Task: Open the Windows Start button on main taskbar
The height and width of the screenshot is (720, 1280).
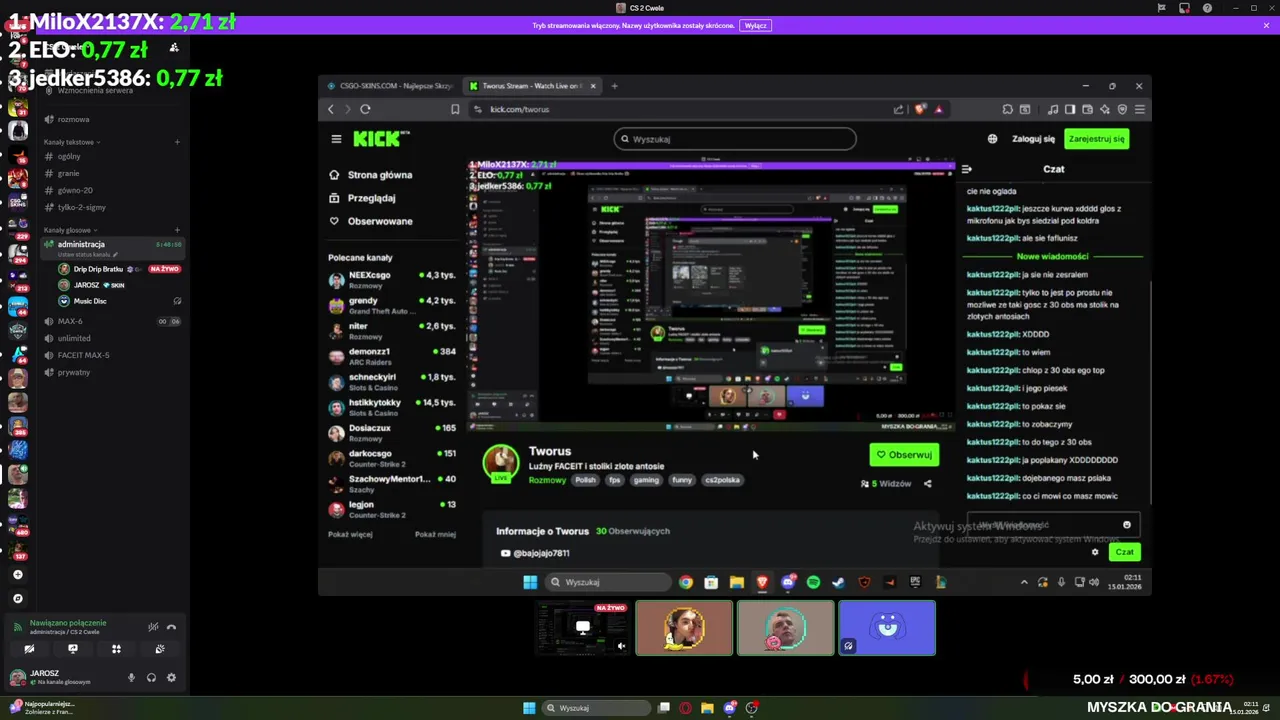Action: pyautogui.click(x=529, y=708)
